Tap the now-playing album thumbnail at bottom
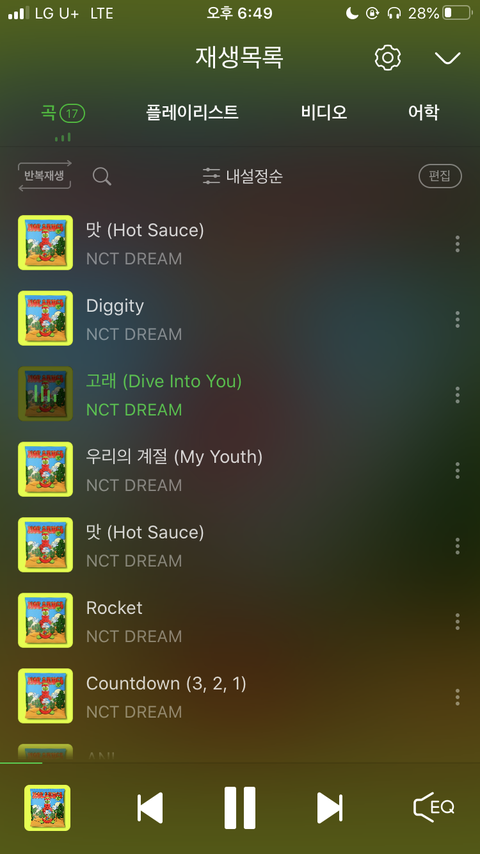 coord(47,808)
